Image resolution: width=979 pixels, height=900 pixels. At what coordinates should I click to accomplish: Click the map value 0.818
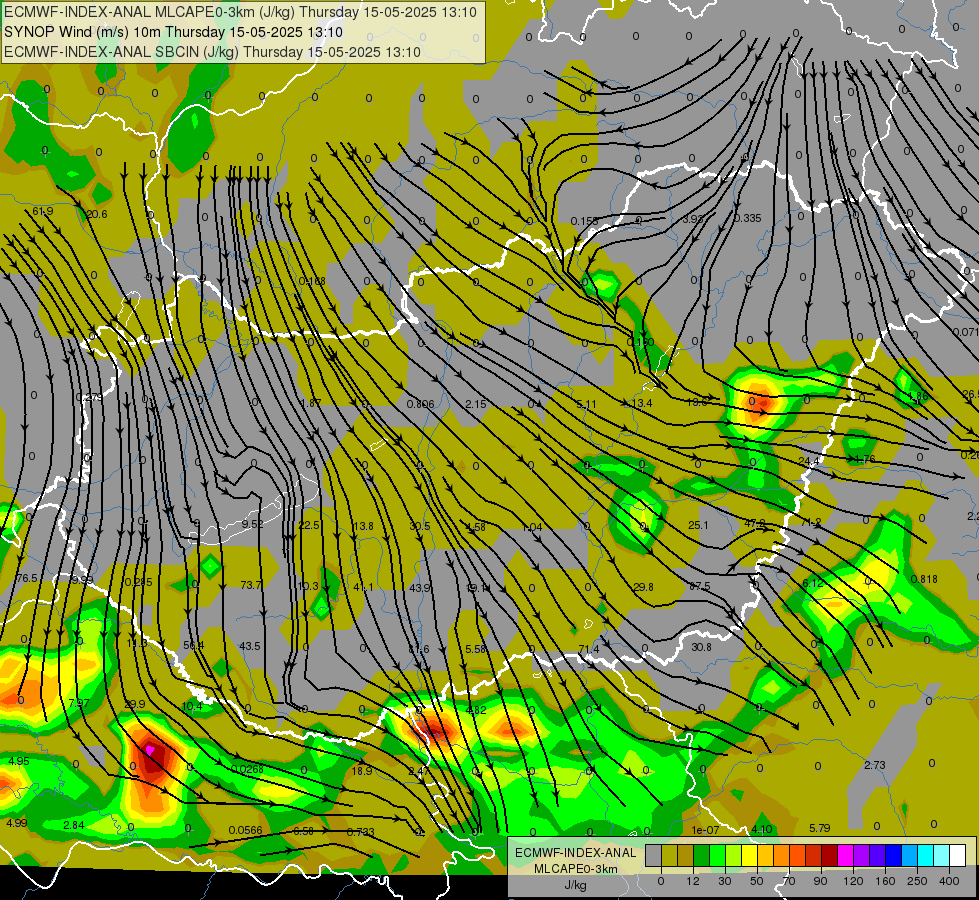click(924, 579)
